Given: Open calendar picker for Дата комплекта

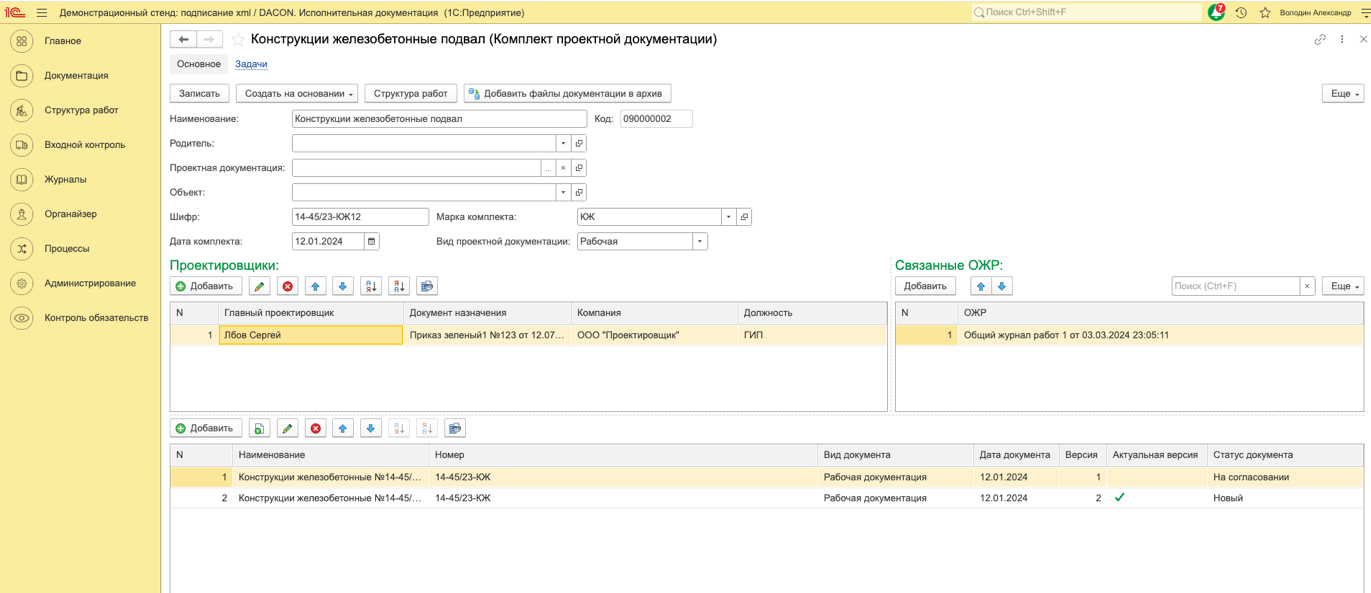Looking at the screenshot, I should click(x=371, y=241).
